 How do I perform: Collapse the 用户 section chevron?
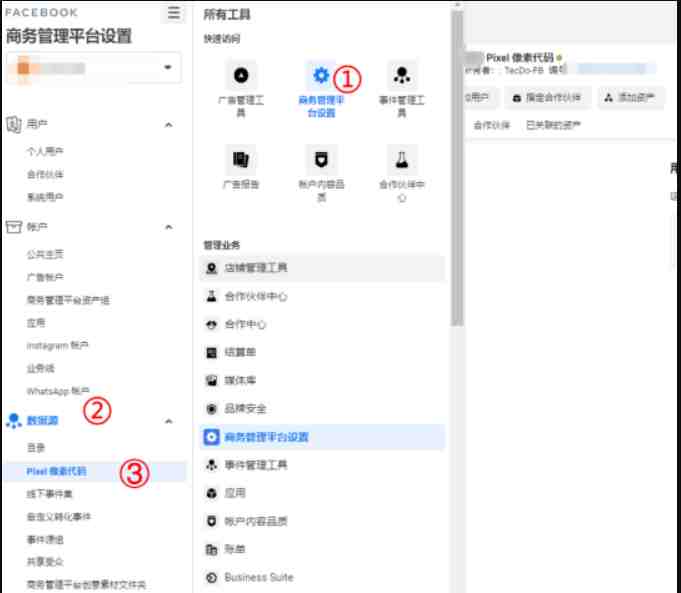[169, 125]
